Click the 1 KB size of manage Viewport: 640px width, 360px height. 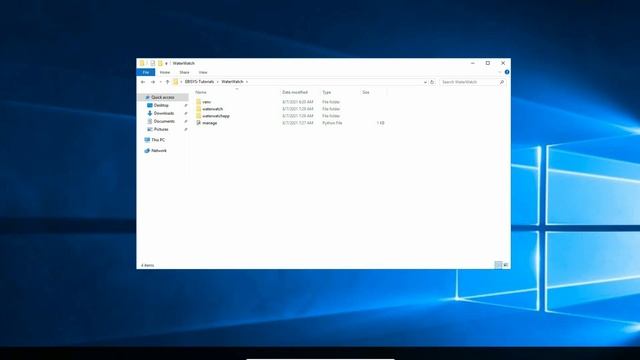click(380, 123)
